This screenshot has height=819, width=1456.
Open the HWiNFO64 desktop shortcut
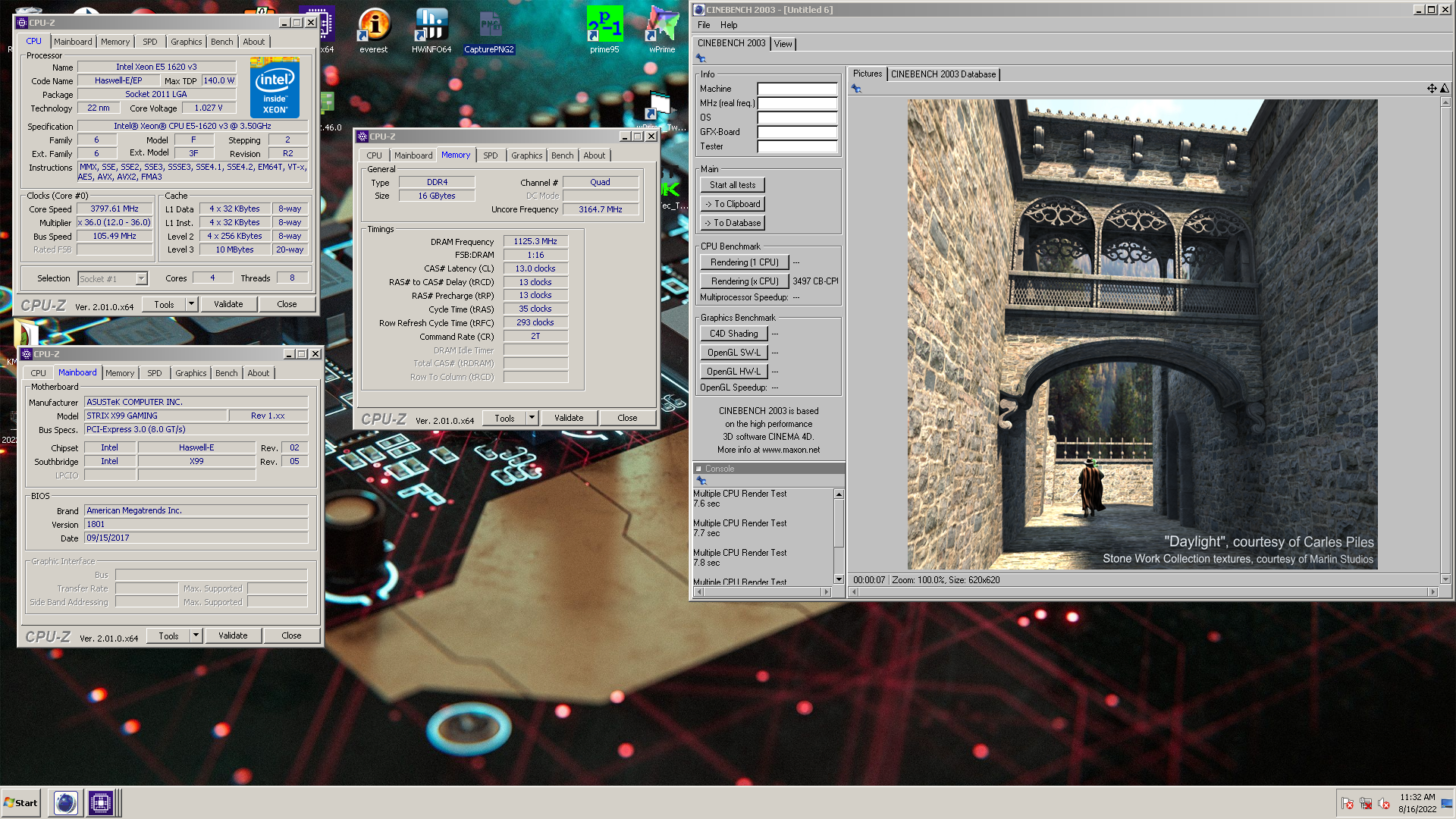[431, 31]
